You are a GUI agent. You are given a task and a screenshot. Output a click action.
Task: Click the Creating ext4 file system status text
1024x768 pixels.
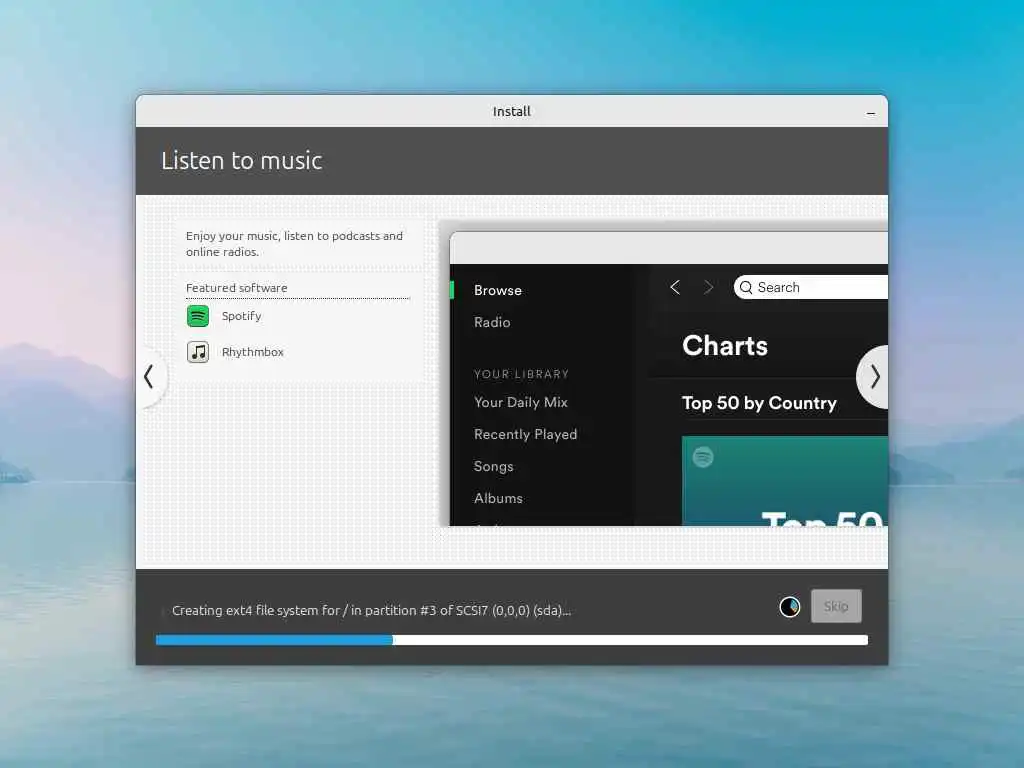(x=371, y=611)
